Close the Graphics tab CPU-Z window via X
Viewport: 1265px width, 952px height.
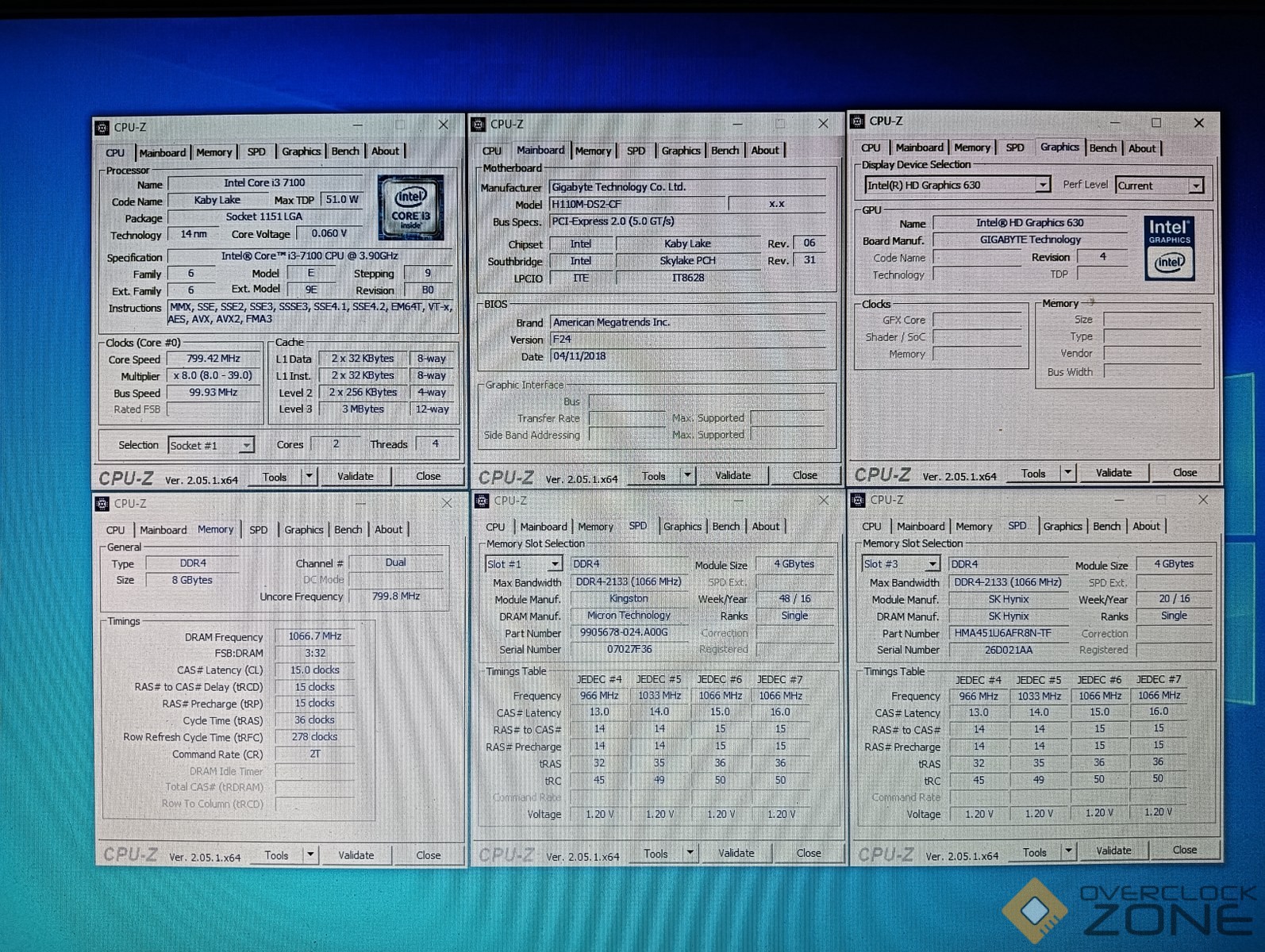click(1199, 123)
